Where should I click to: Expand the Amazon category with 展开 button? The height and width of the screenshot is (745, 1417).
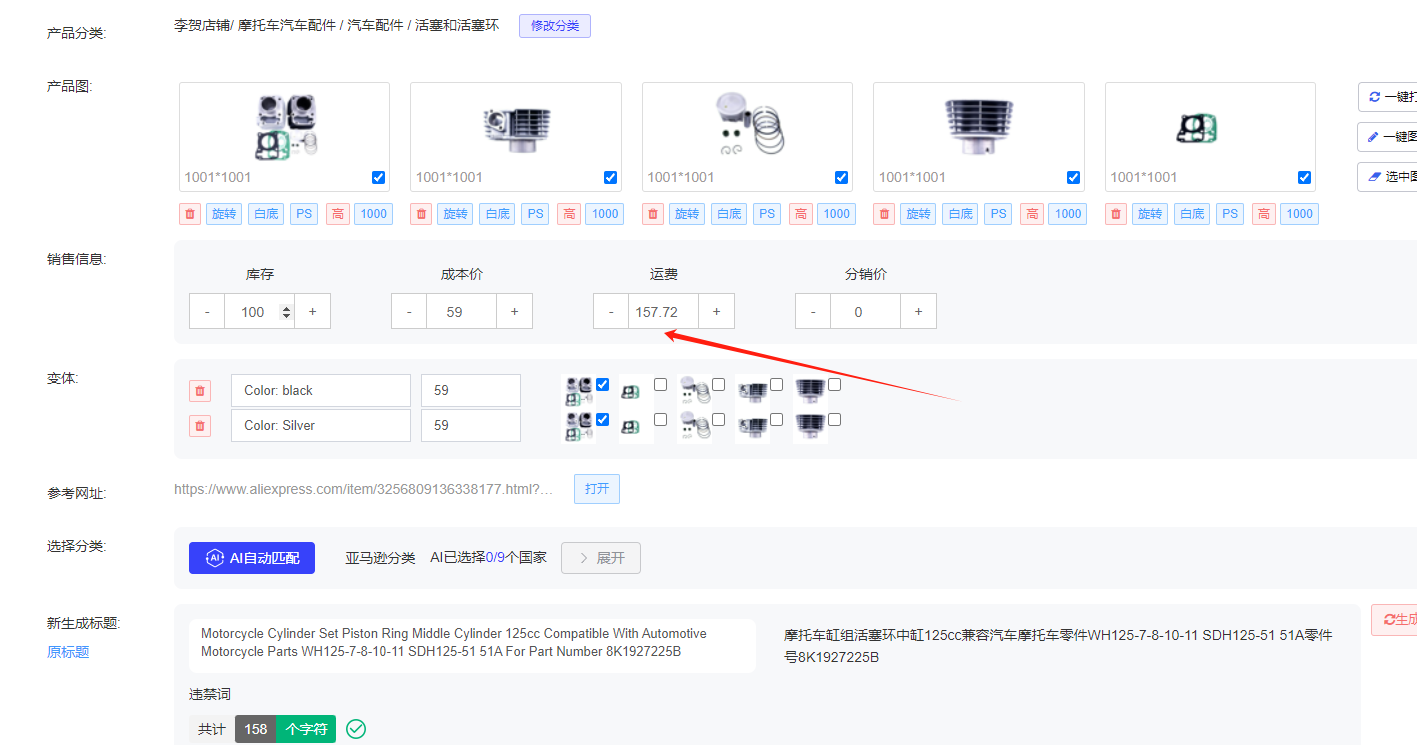coord(601,558)
